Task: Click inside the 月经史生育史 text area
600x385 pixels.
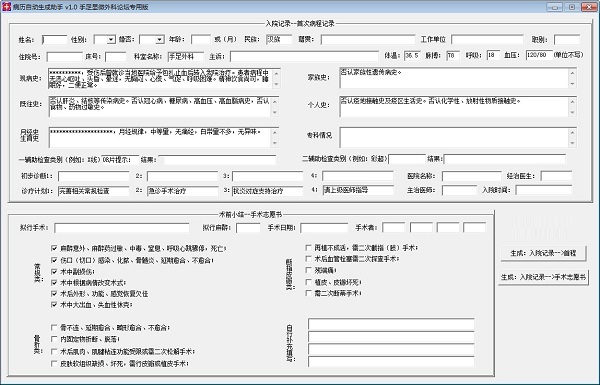Action: point(160,137)
